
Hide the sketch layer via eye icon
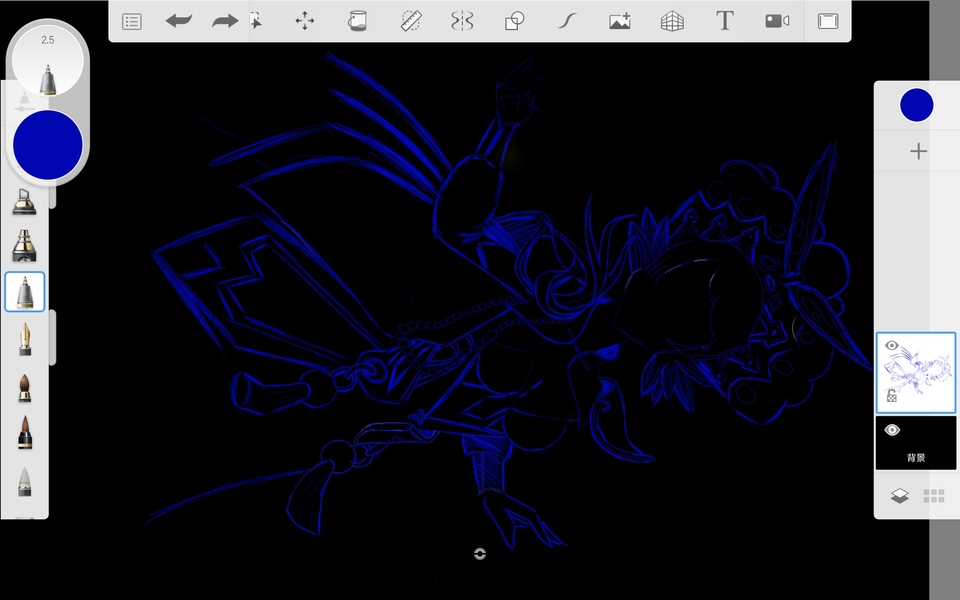click(x=892, y=345)
